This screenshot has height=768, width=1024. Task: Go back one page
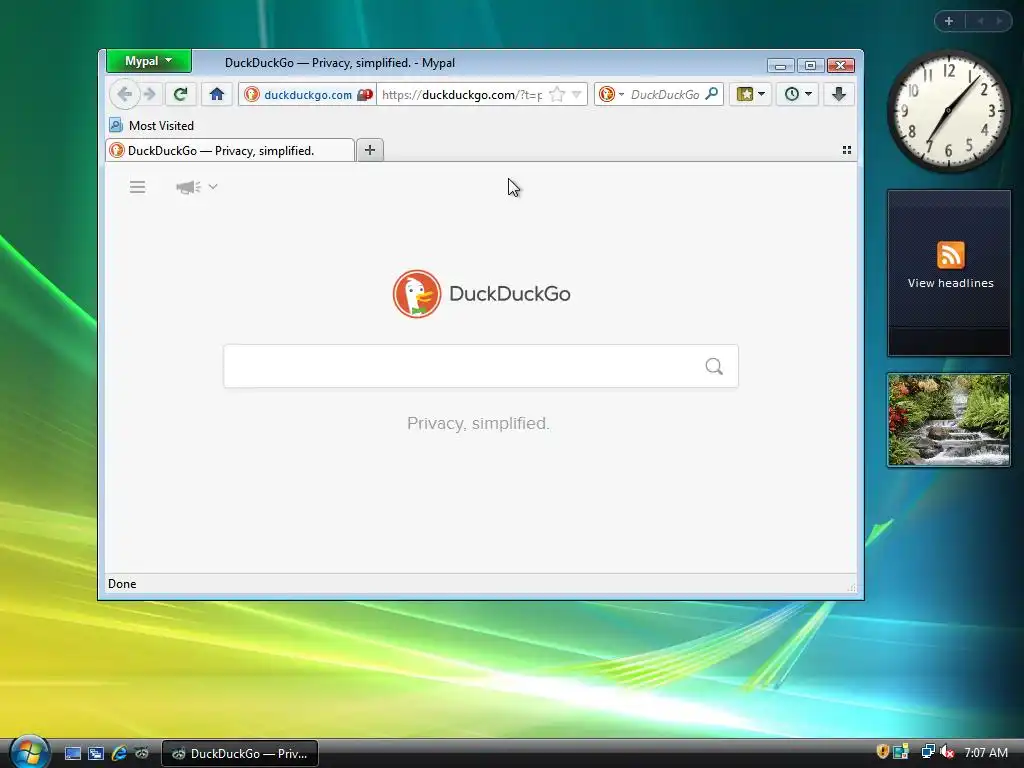coord(125,95)
